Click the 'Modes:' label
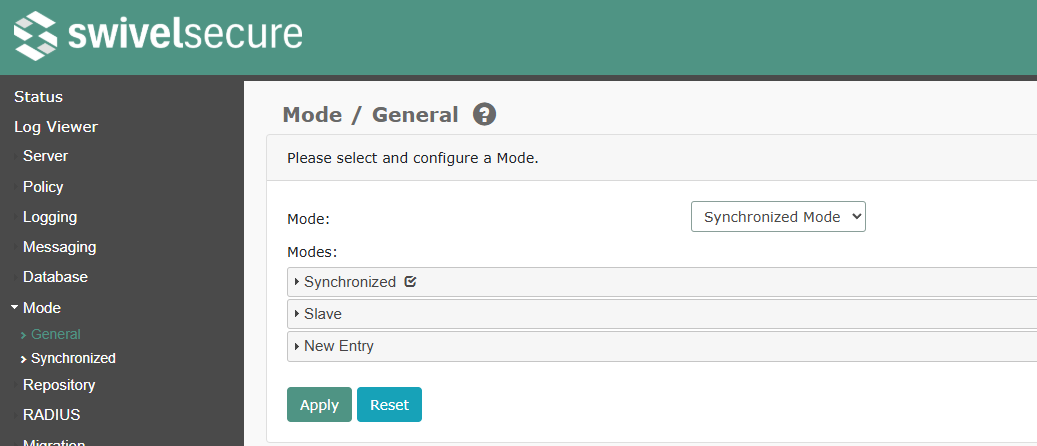 click(312, 252)
